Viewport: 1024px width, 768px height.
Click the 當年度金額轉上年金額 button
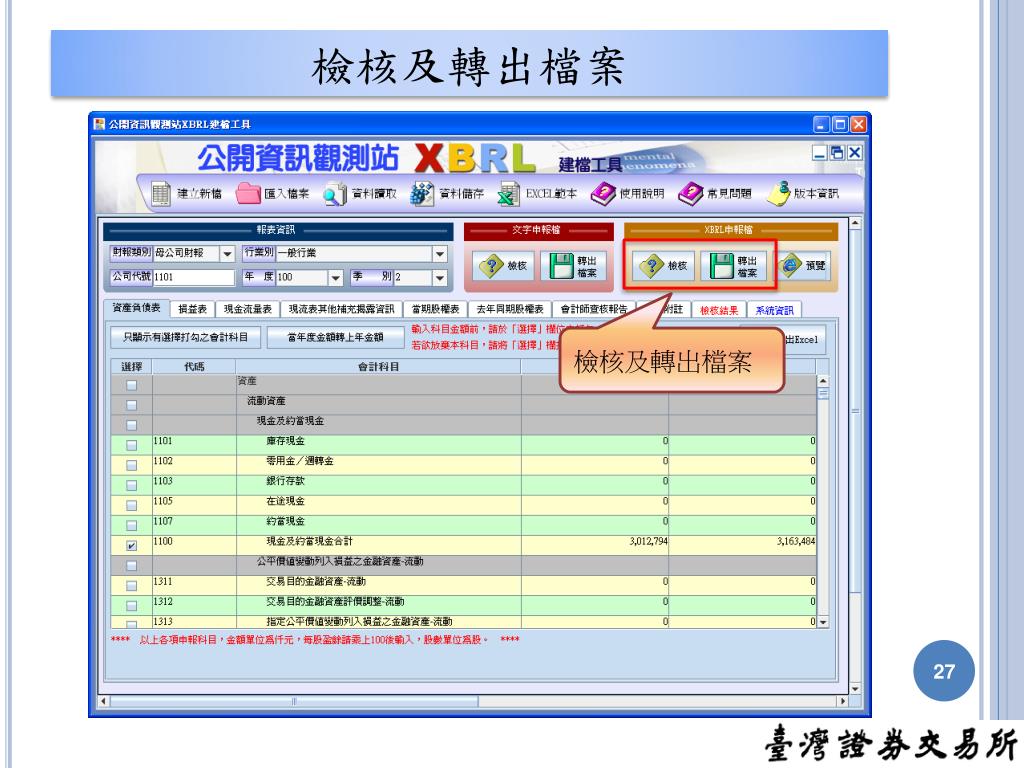point(335,338)
